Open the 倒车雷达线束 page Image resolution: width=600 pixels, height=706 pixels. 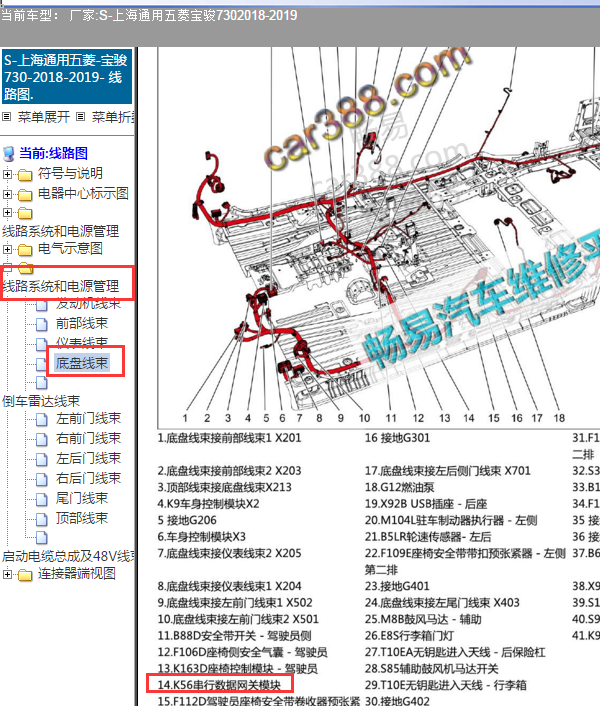pyautogui.click(x=41, y=401)
